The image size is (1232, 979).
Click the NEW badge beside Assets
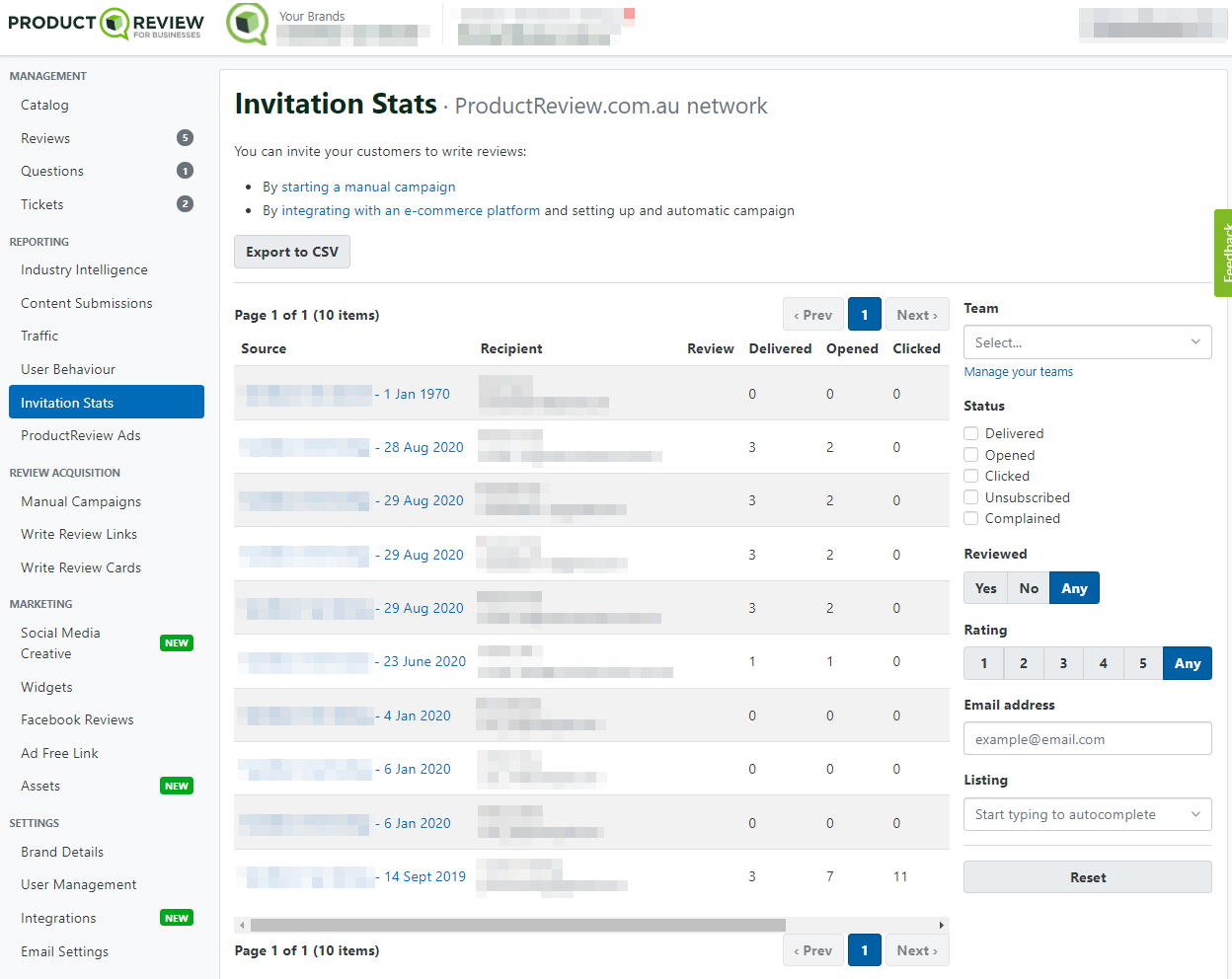[x=177, y=786]
